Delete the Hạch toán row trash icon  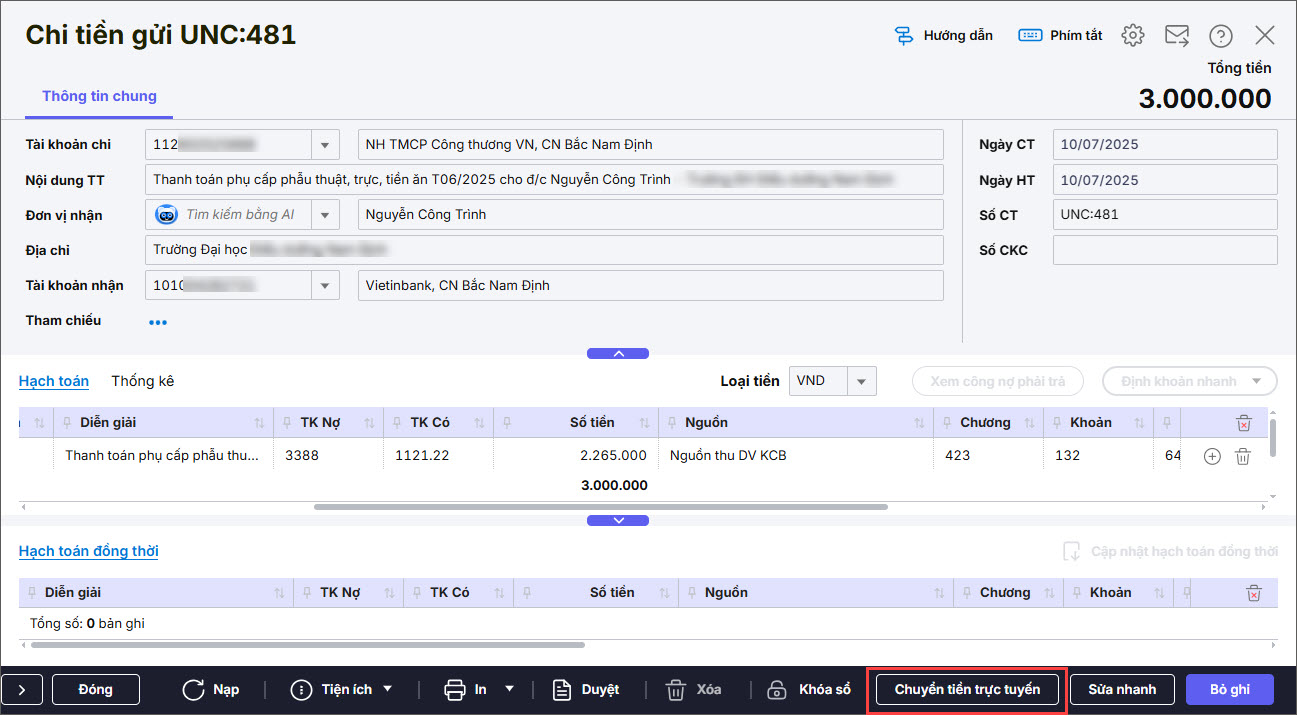point(1242,456)
